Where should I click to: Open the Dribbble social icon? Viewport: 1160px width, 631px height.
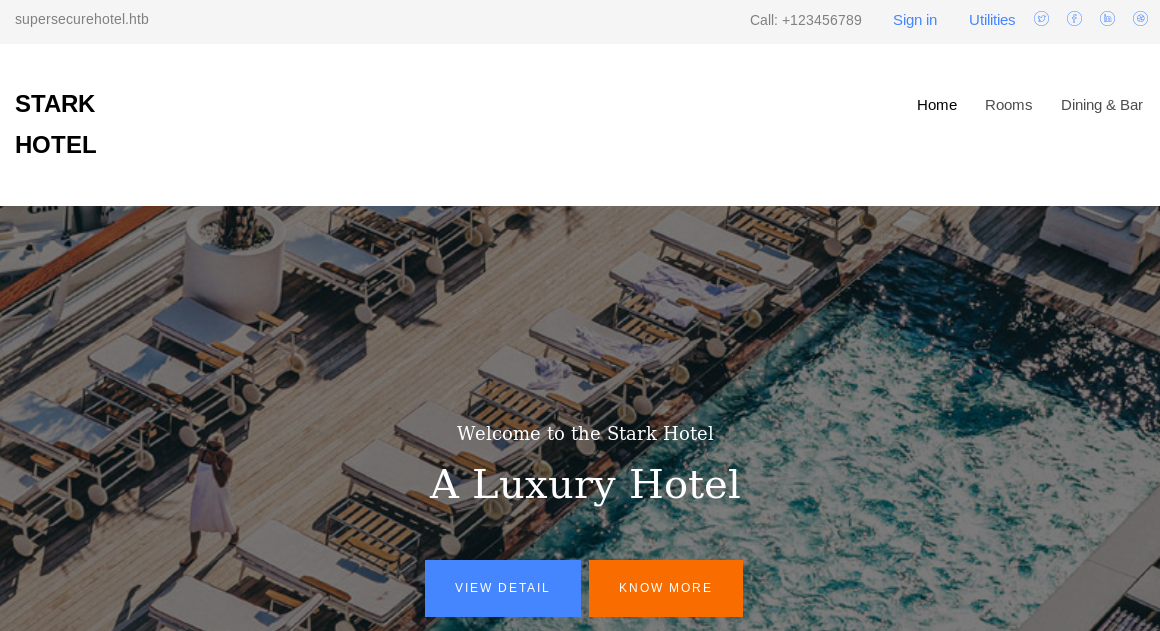click(x=1140, y=19)
